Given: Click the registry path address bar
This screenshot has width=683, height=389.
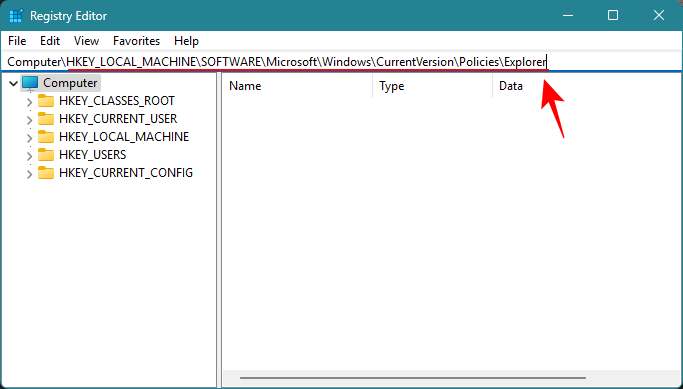Looking at the screenshot, I should coord(342,62).
